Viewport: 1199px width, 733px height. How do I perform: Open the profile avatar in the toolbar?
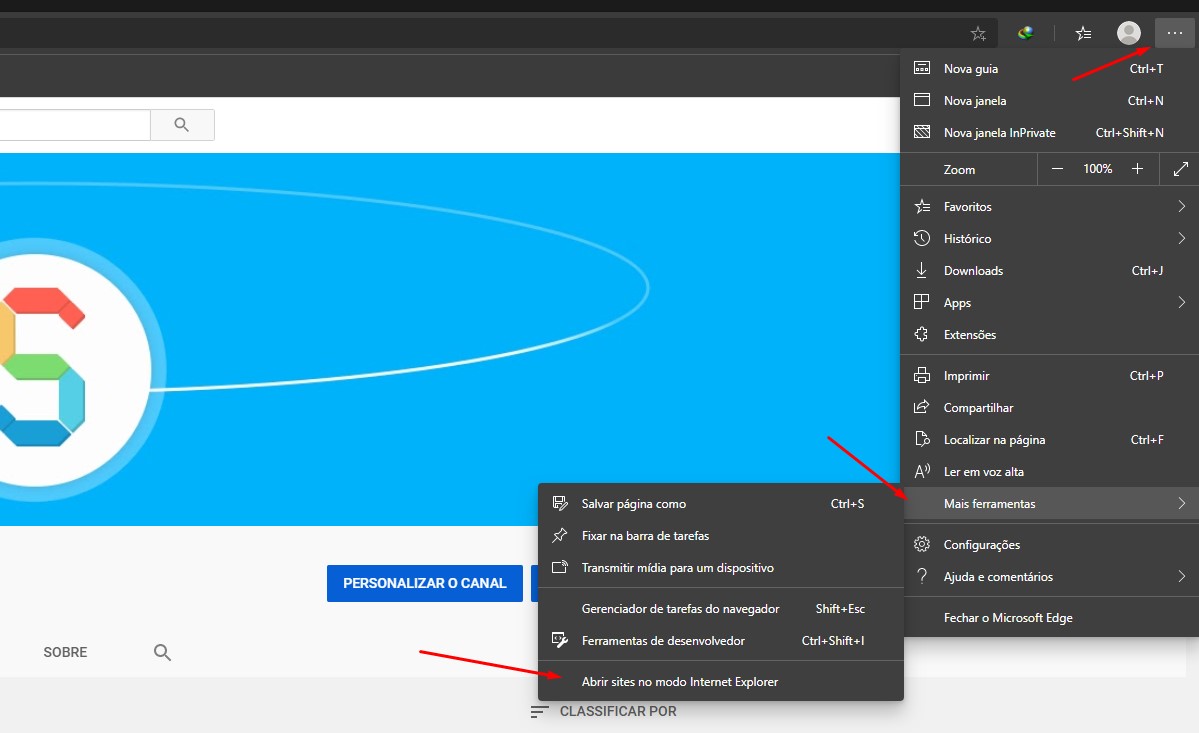click(x=1128, y=32)
